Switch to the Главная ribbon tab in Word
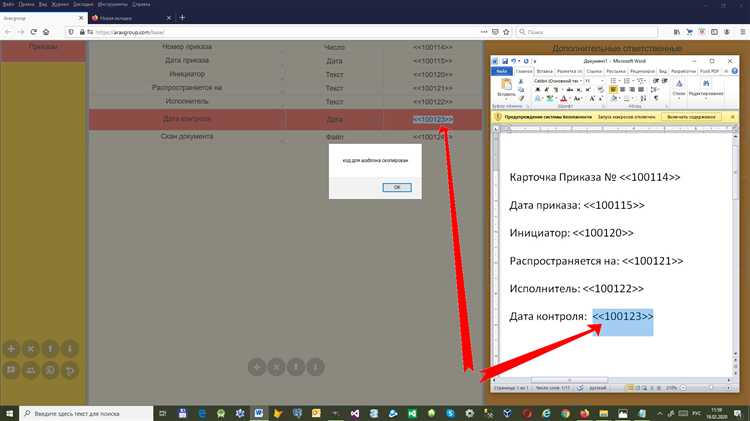The image size is (750, 421). (524, 71)
